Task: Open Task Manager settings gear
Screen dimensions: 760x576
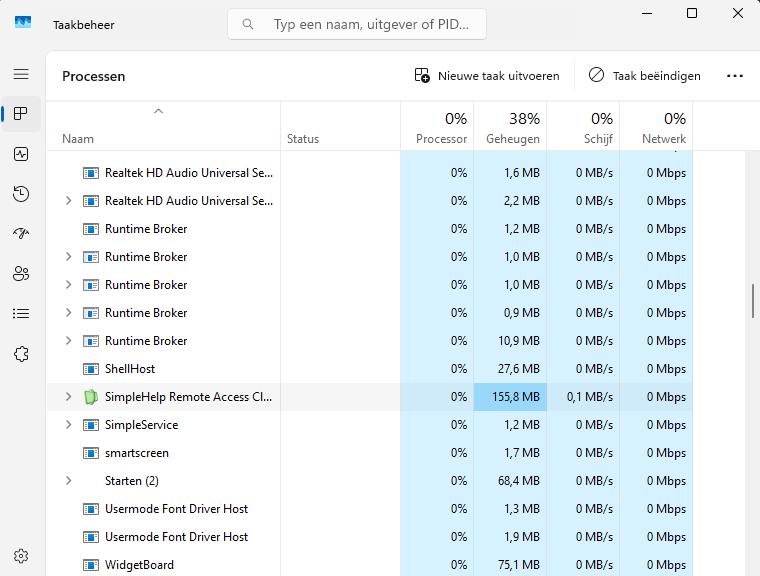Action: [x=21, y=556]
